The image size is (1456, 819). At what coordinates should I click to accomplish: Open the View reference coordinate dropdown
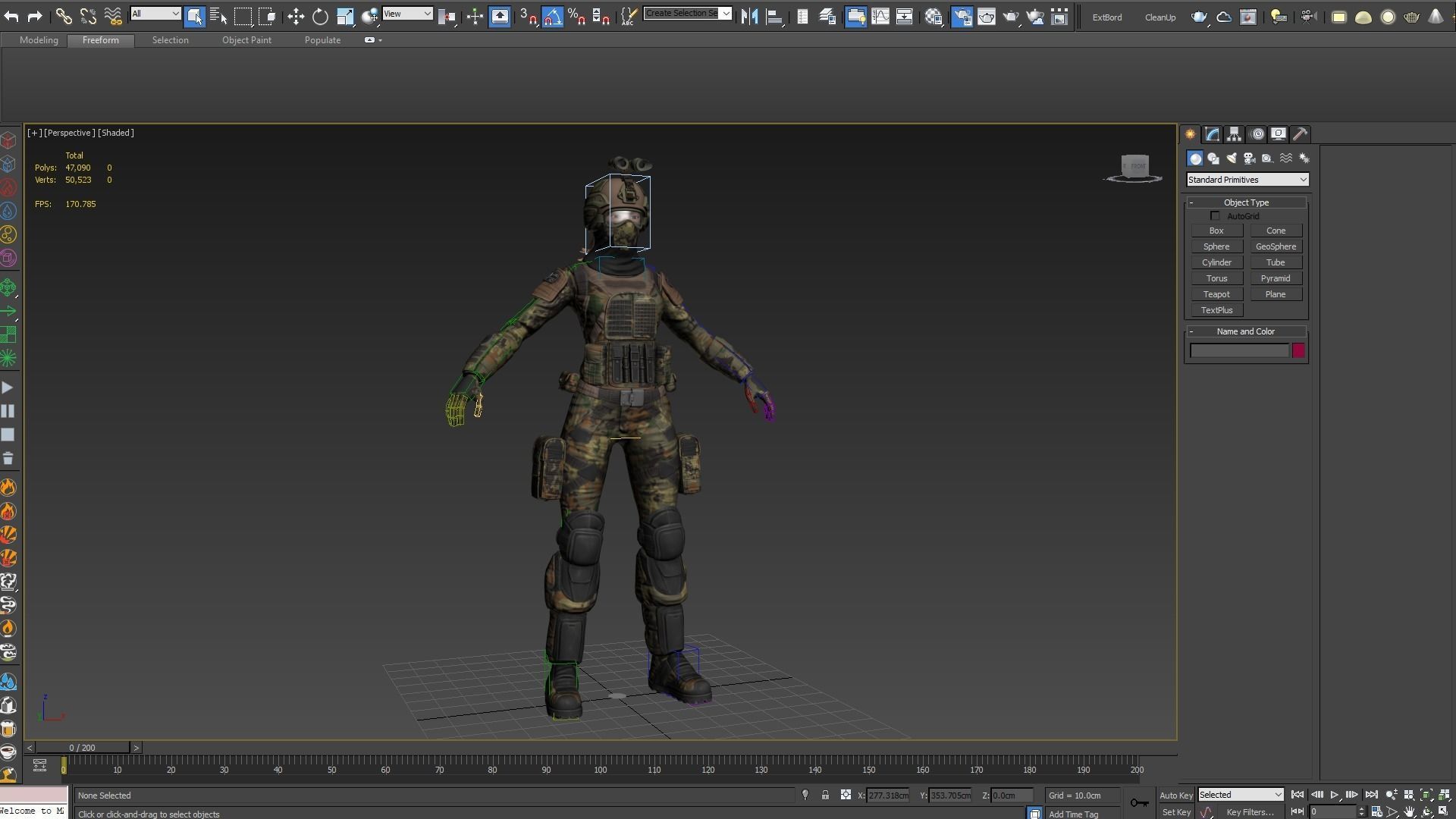click(x=407, y=14)
